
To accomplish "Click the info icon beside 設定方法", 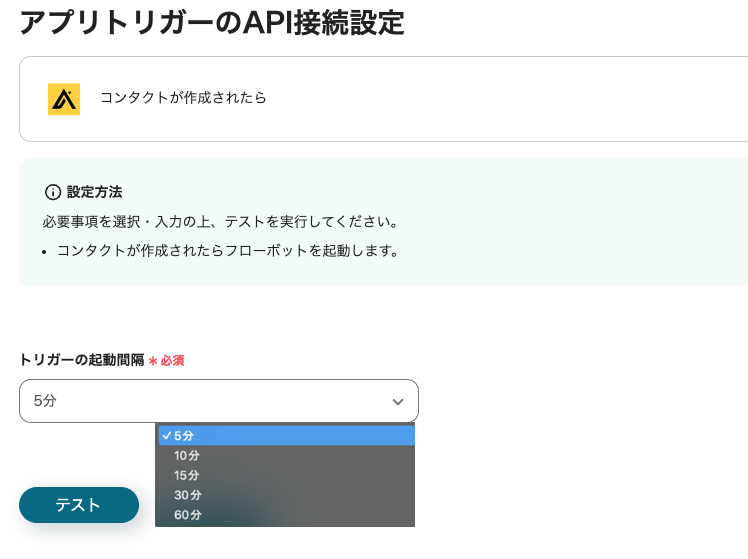I will (53, 192).
